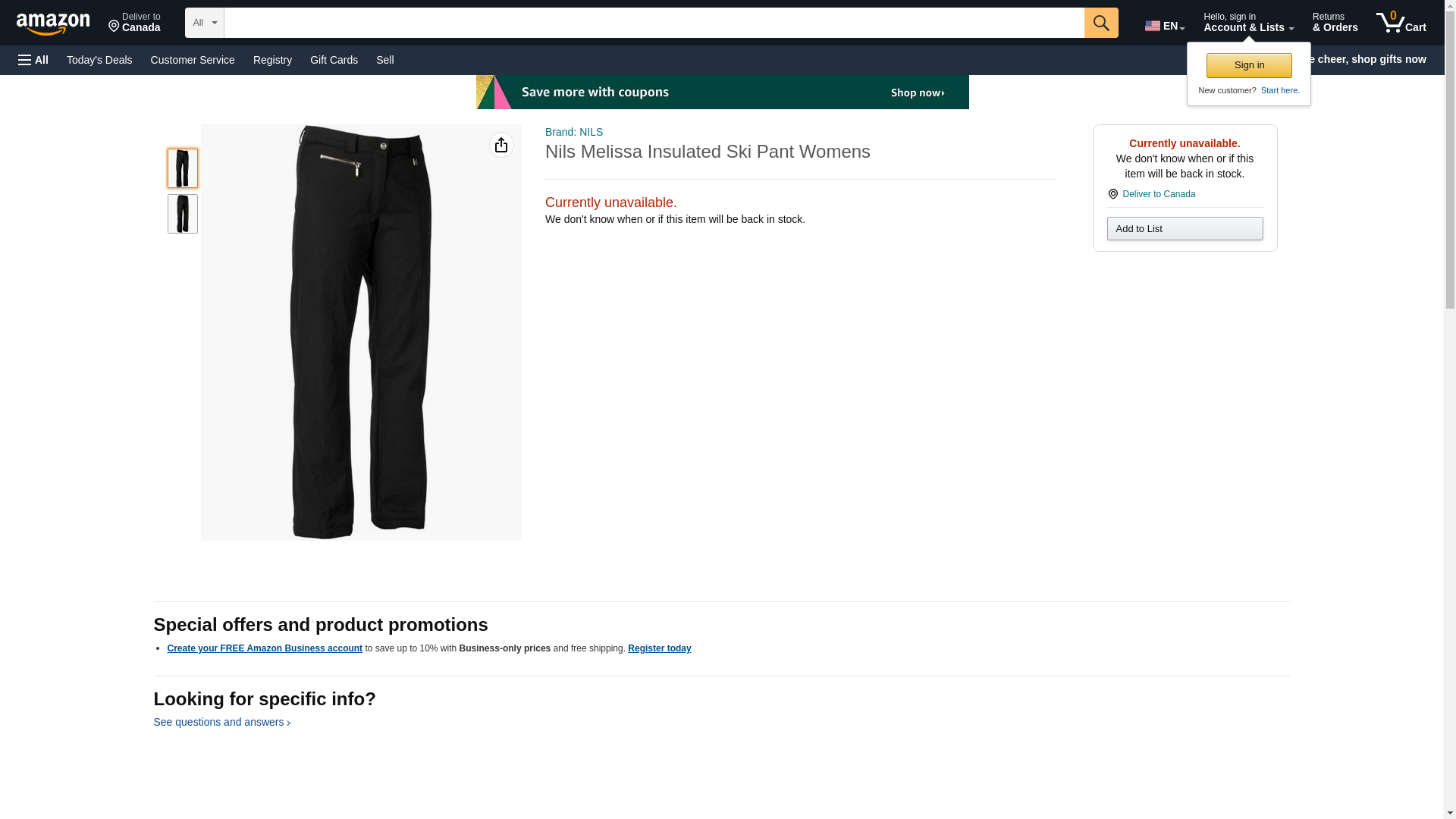Open Account & Lists dropdown
The width and height of the screenshot is (1456, 819).
pyautogui.click(x=1248, y=23)
